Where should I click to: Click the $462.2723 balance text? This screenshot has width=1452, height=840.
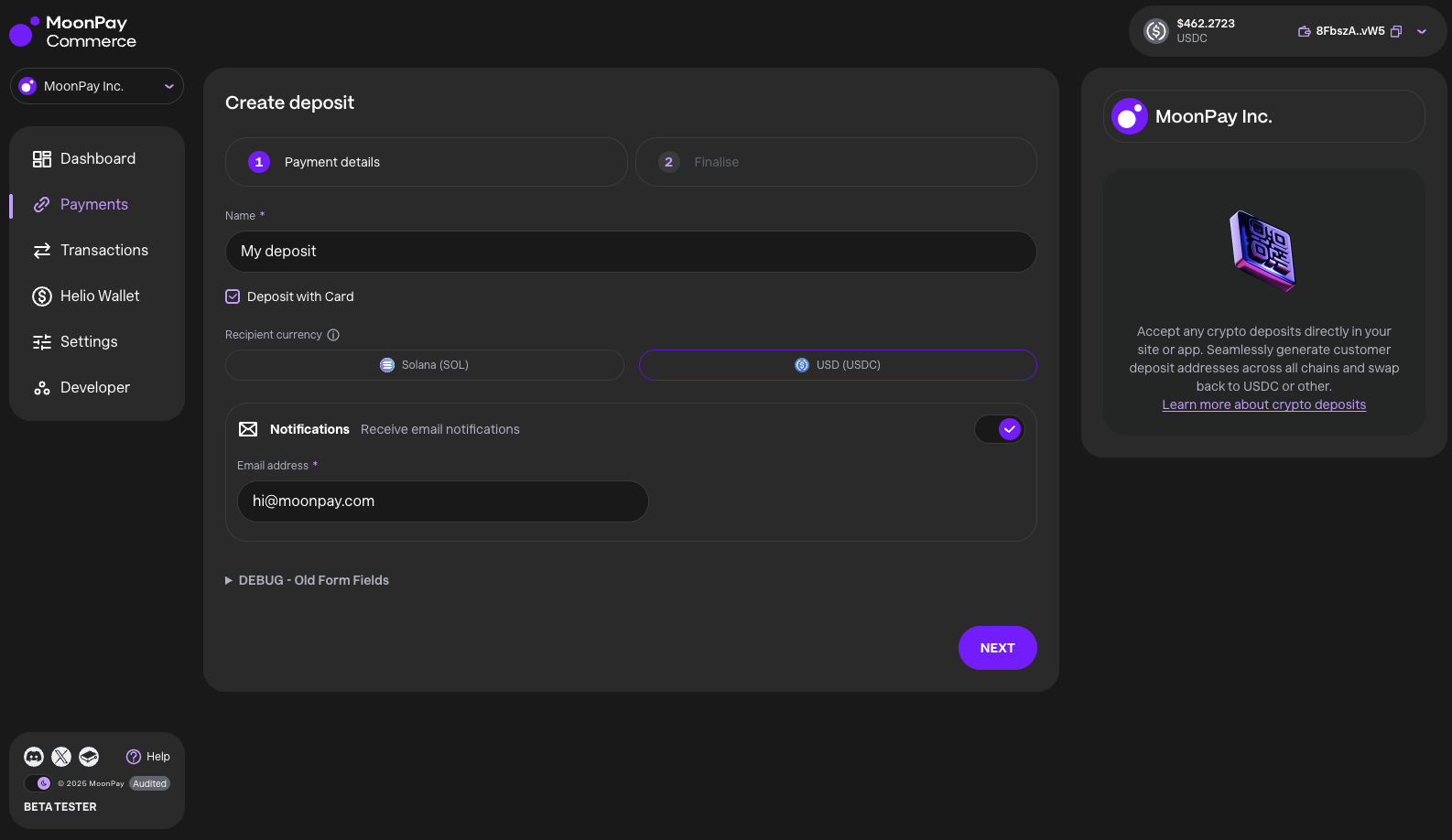tap(1206, 24)
